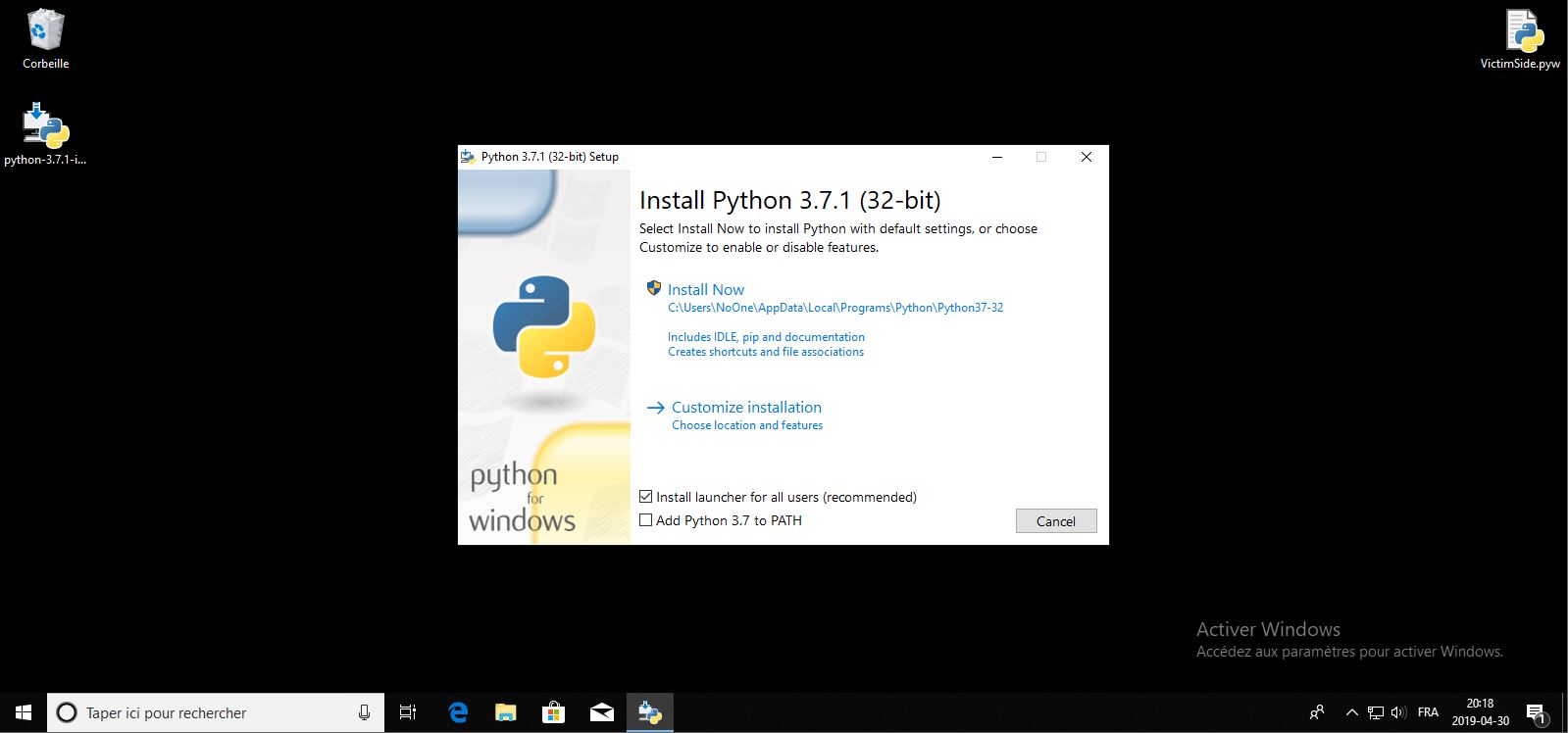Click the Taper ici pour rechercher search box

pos(214,712)
